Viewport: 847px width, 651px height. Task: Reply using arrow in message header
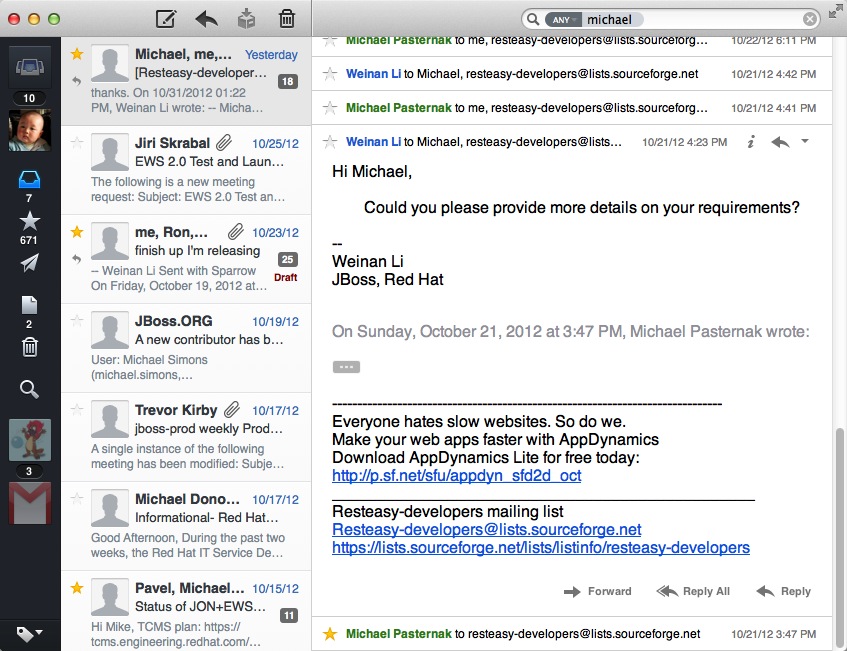[x=780, y=142]
